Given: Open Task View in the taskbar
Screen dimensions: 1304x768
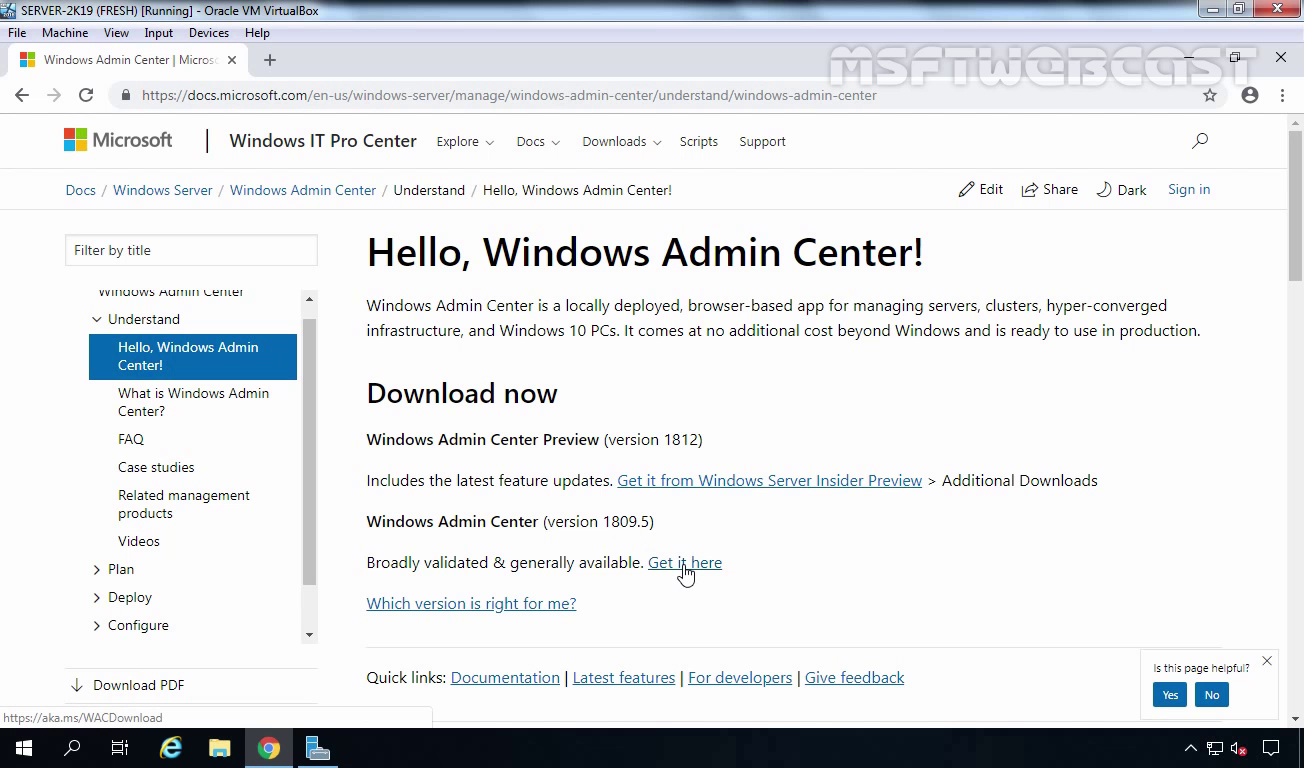Looking at the screenshot, I should click(120, 748).
